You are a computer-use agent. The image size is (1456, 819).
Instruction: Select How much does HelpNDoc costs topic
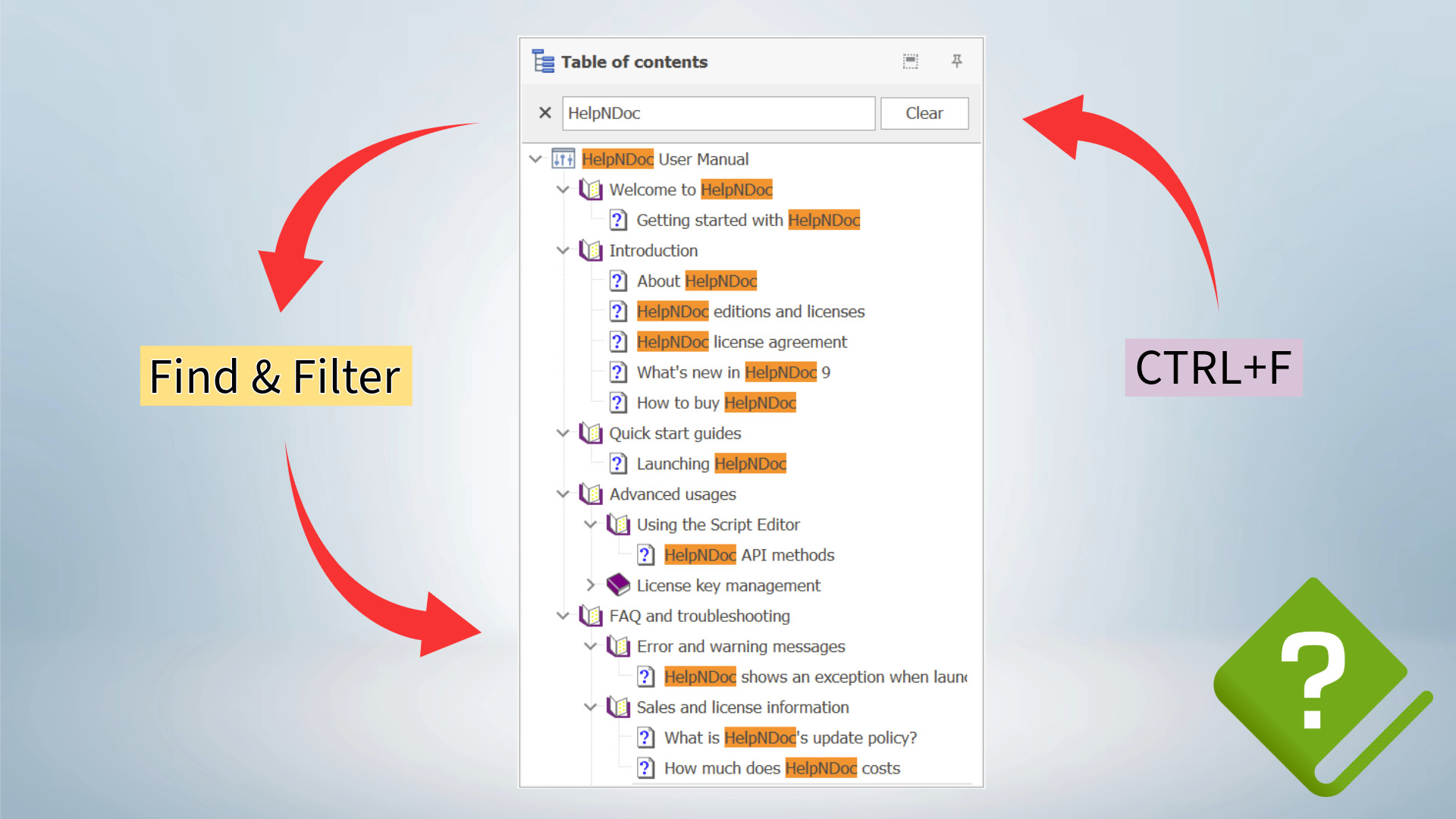pyautogui.click(x=782, y=768)
